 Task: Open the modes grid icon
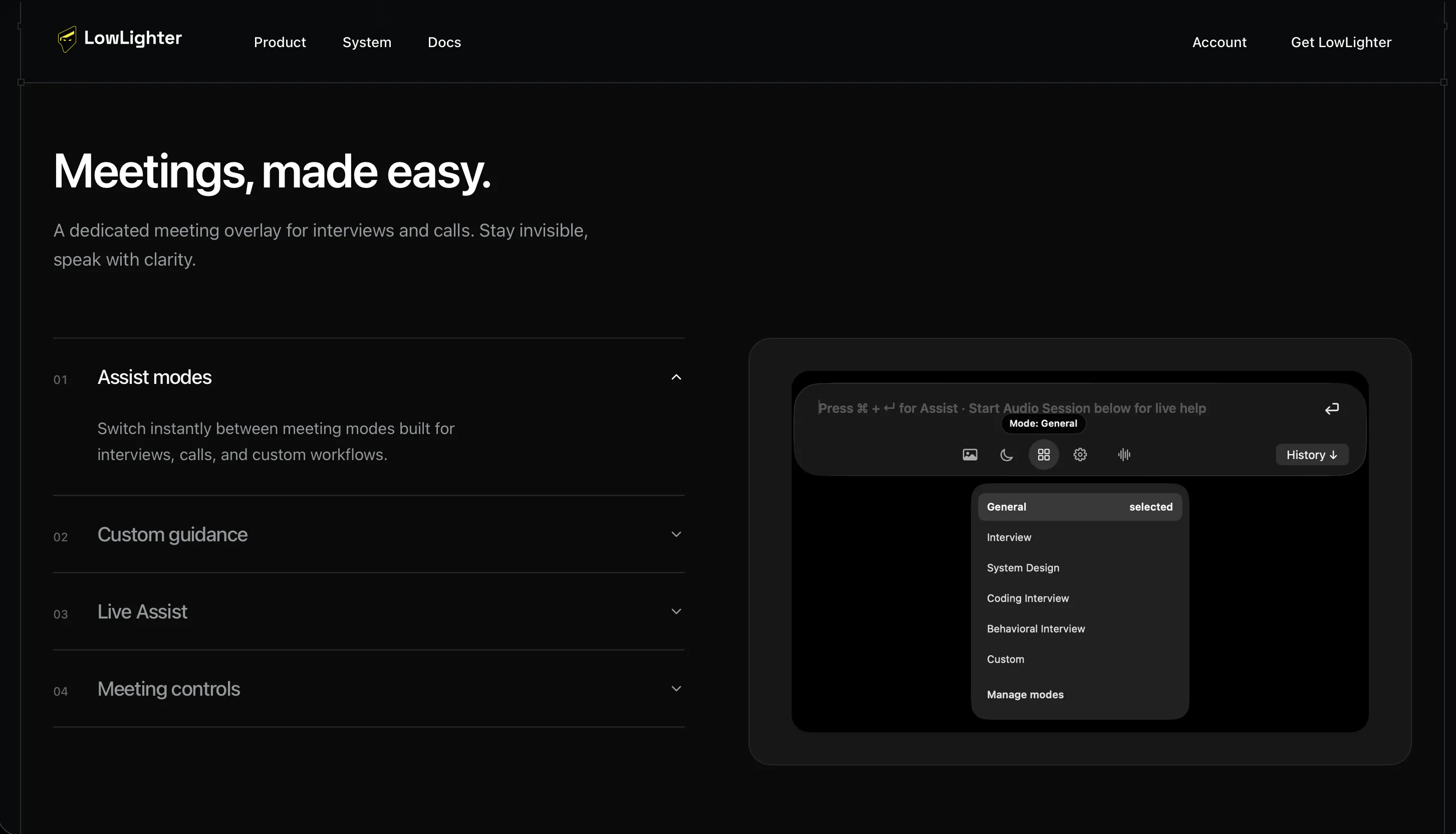1044,455
